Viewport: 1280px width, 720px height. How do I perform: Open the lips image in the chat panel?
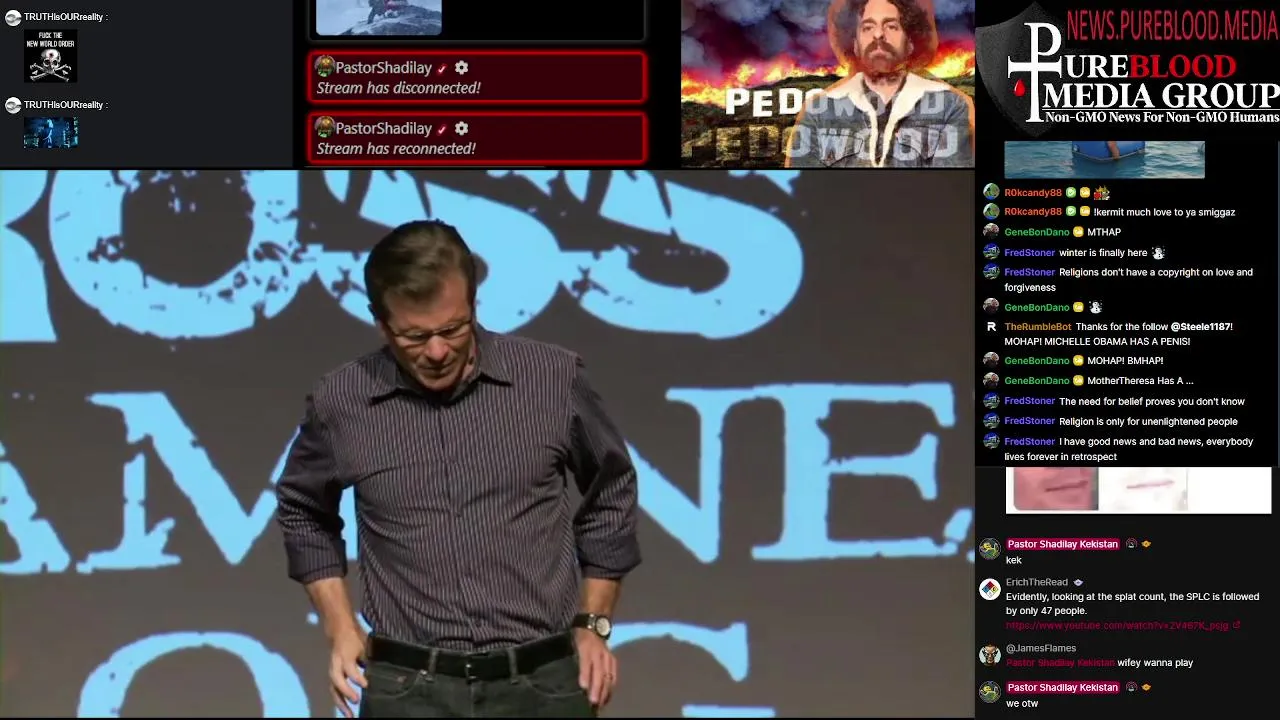point(1138,490)
